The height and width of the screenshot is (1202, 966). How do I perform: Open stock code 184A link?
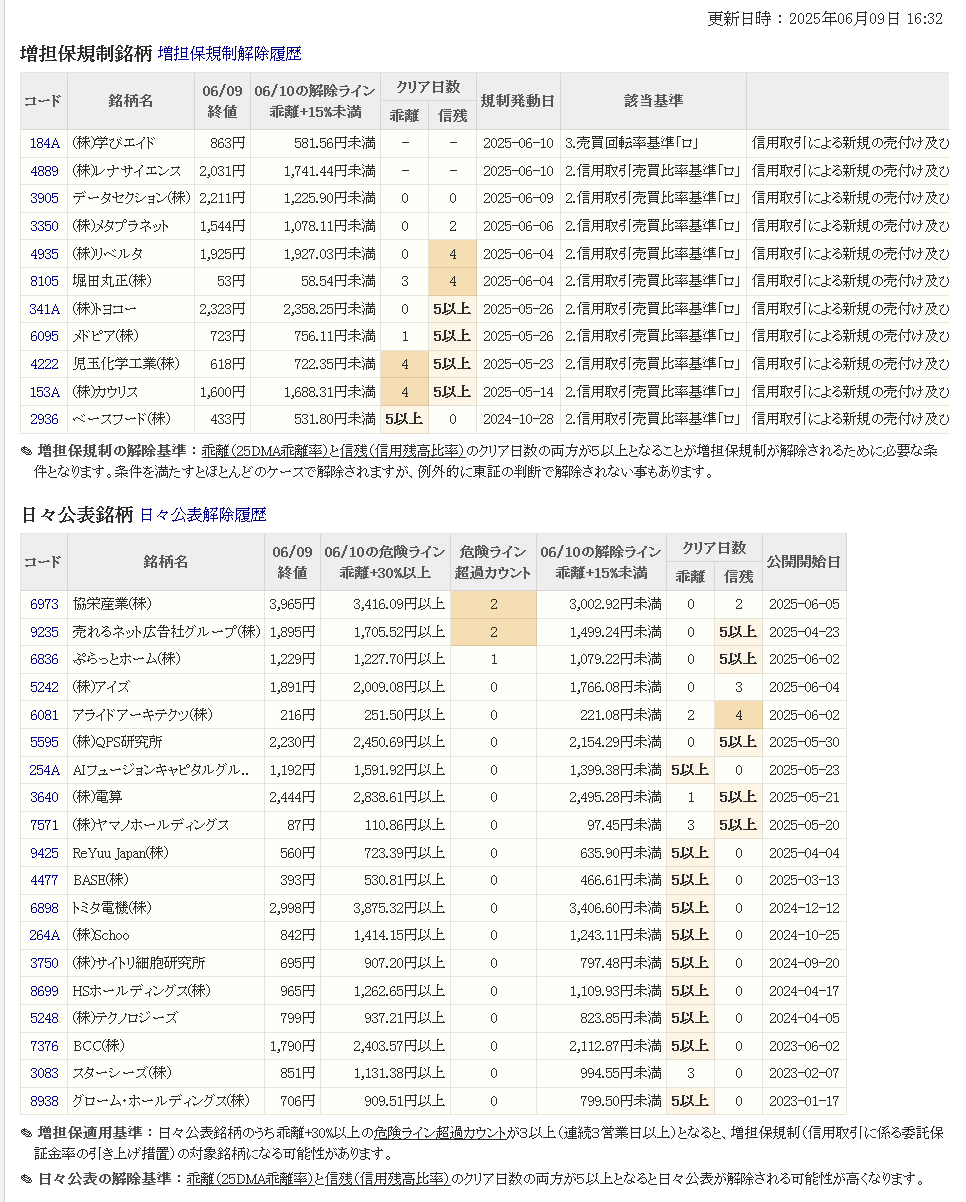[44, 143]
